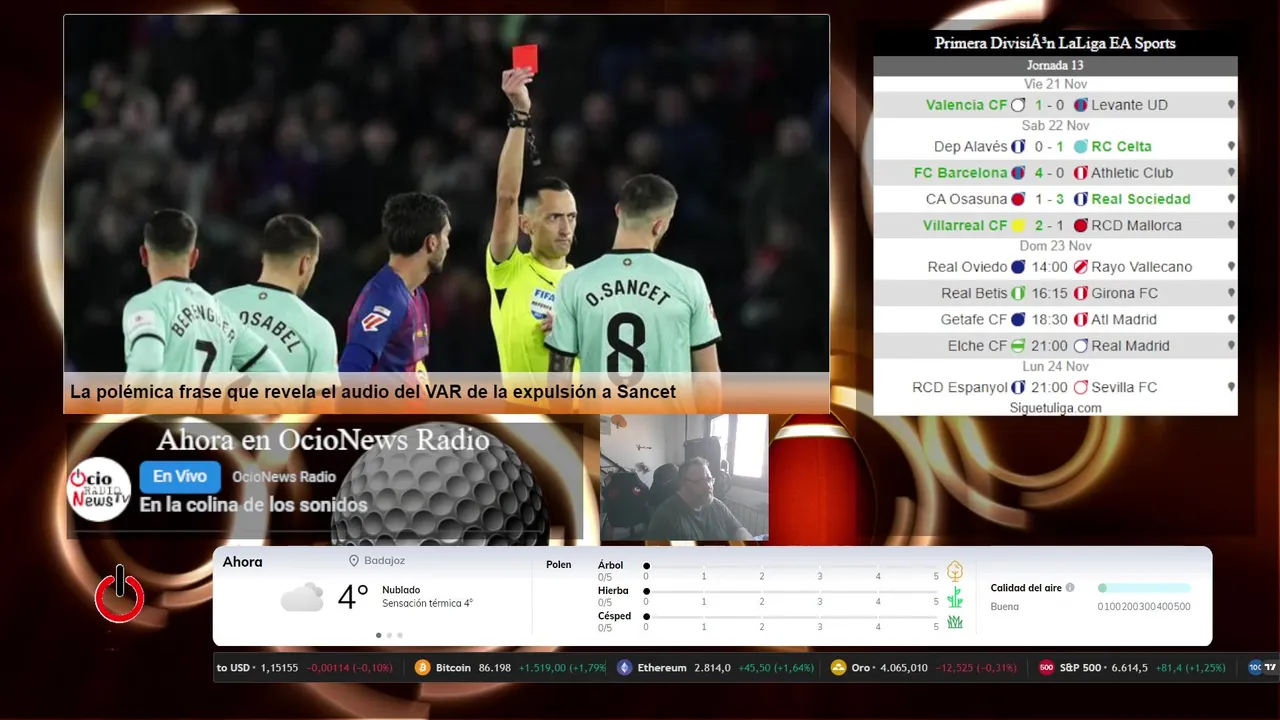Image resolution: width=1280 pixels, height=720 pixels.
Task: Click the 'Dep Alavés' team name
Action: (971, 147)
